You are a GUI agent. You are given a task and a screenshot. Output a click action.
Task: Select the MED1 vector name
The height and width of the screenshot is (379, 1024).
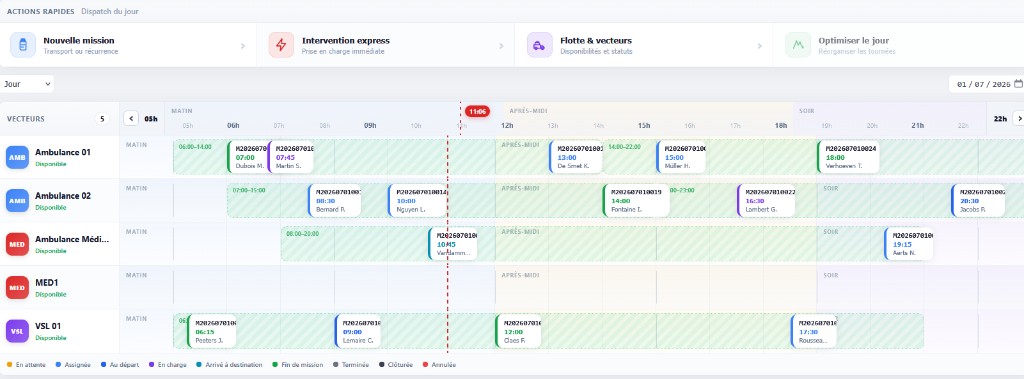click(x=46, y=282)
